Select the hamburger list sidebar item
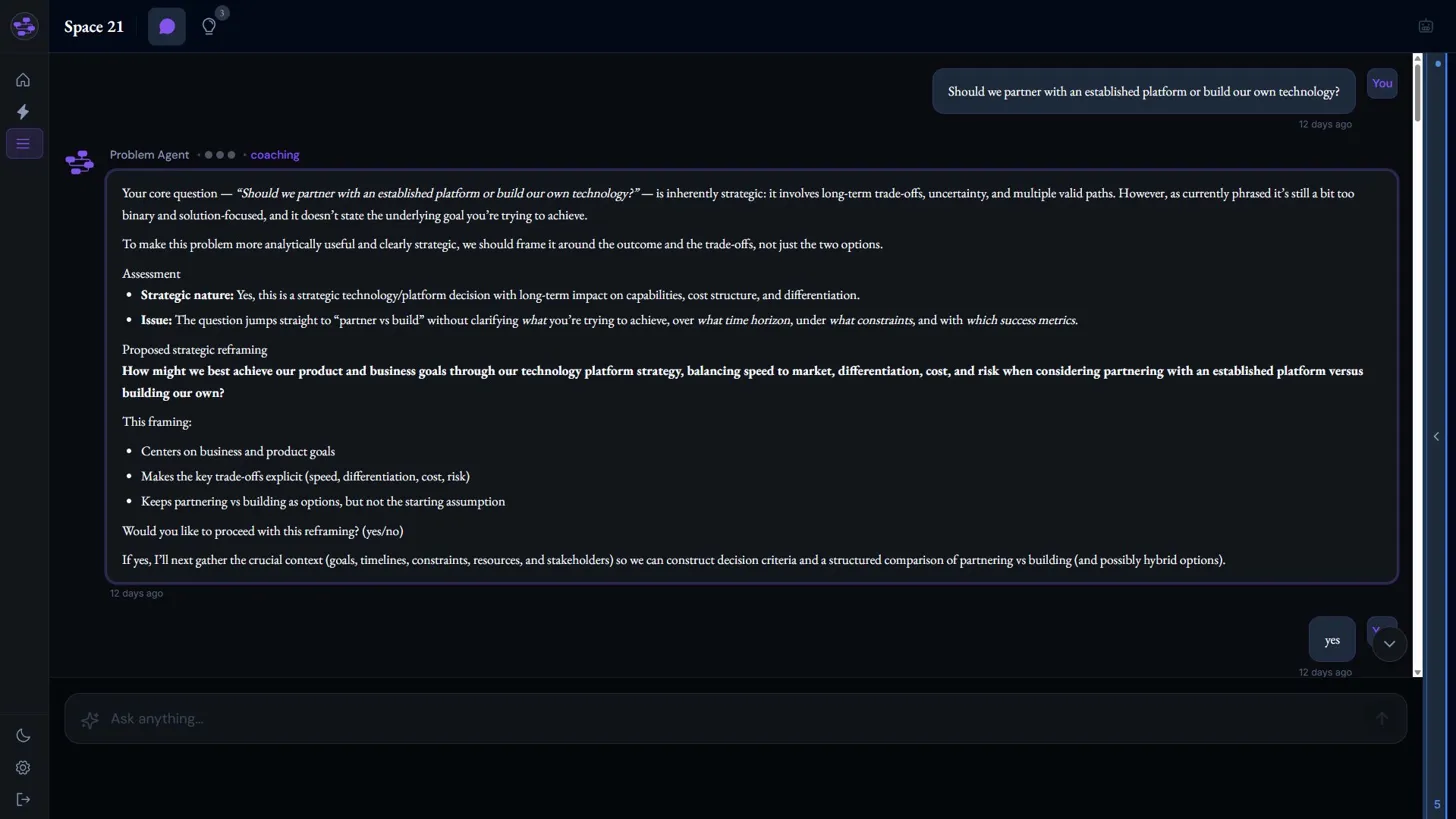Image resolution: width=1456 pixels, height=819 pixels. (23, 144)
